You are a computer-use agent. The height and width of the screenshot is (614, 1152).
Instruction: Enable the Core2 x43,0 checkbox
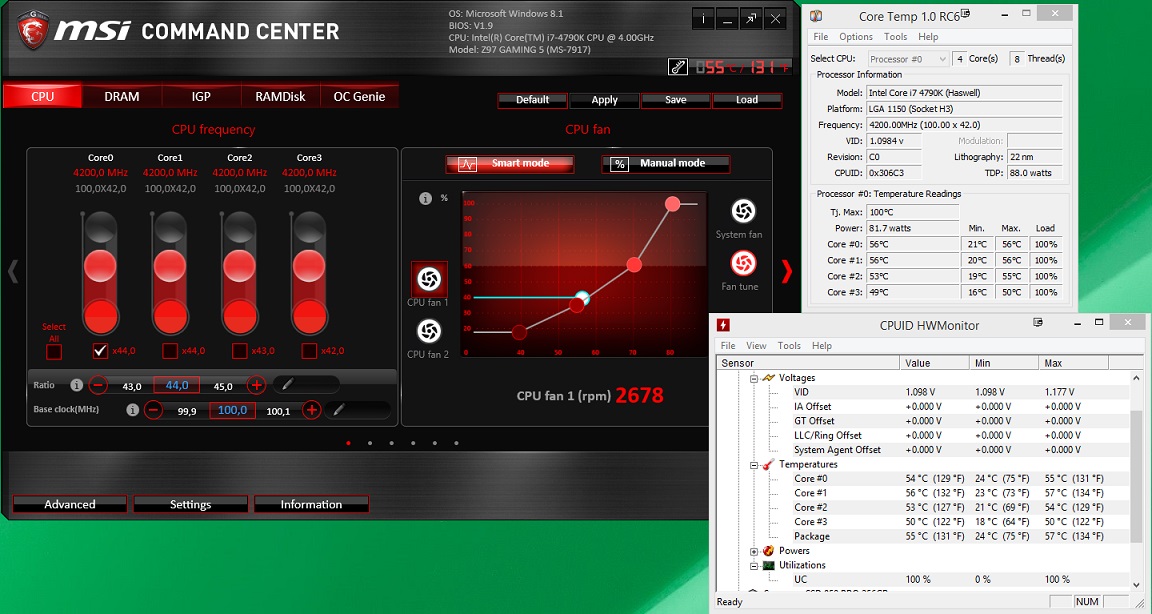239,351
